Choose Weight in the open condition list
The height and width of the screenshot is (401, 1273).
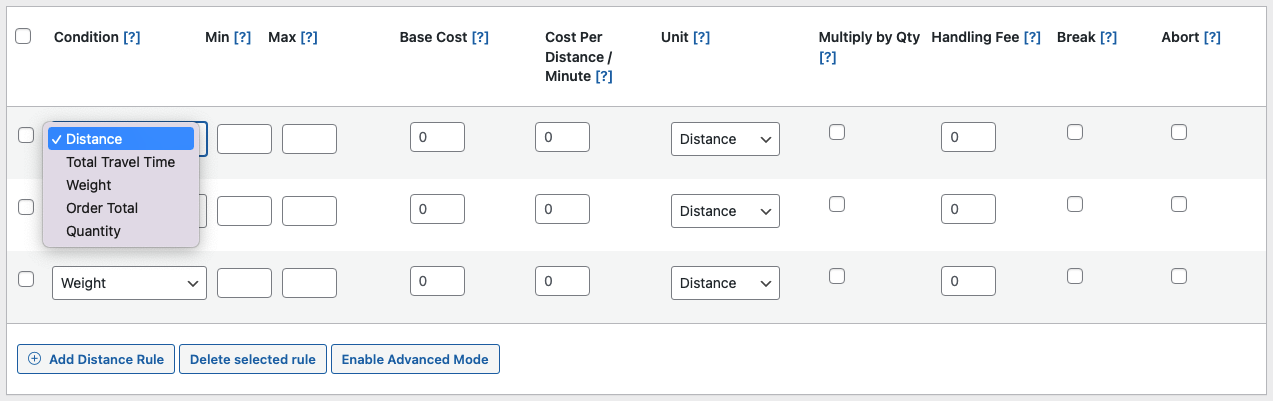(x=121, y=185)
